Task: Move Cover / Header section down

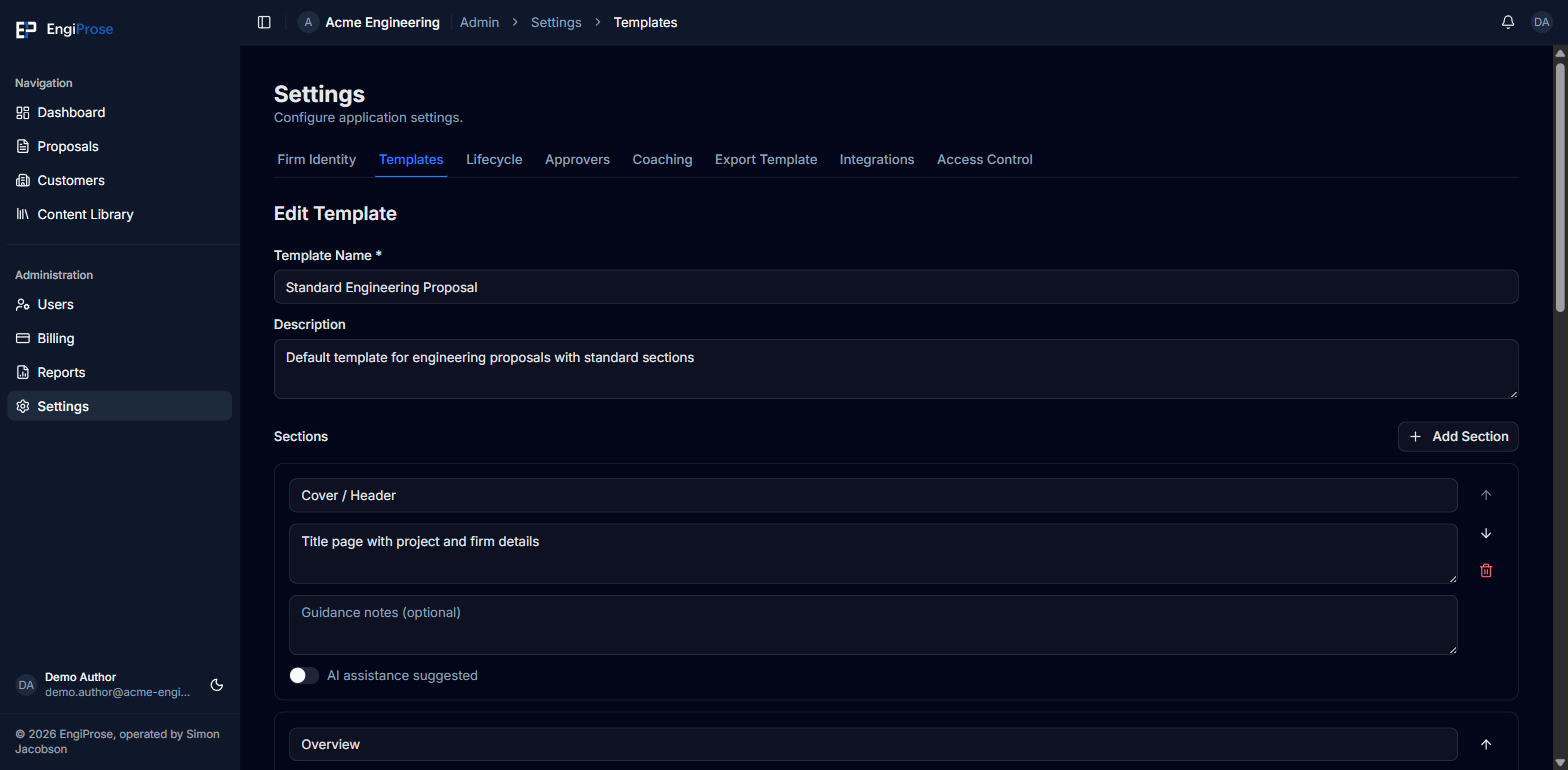Action: click(1486, 533)
